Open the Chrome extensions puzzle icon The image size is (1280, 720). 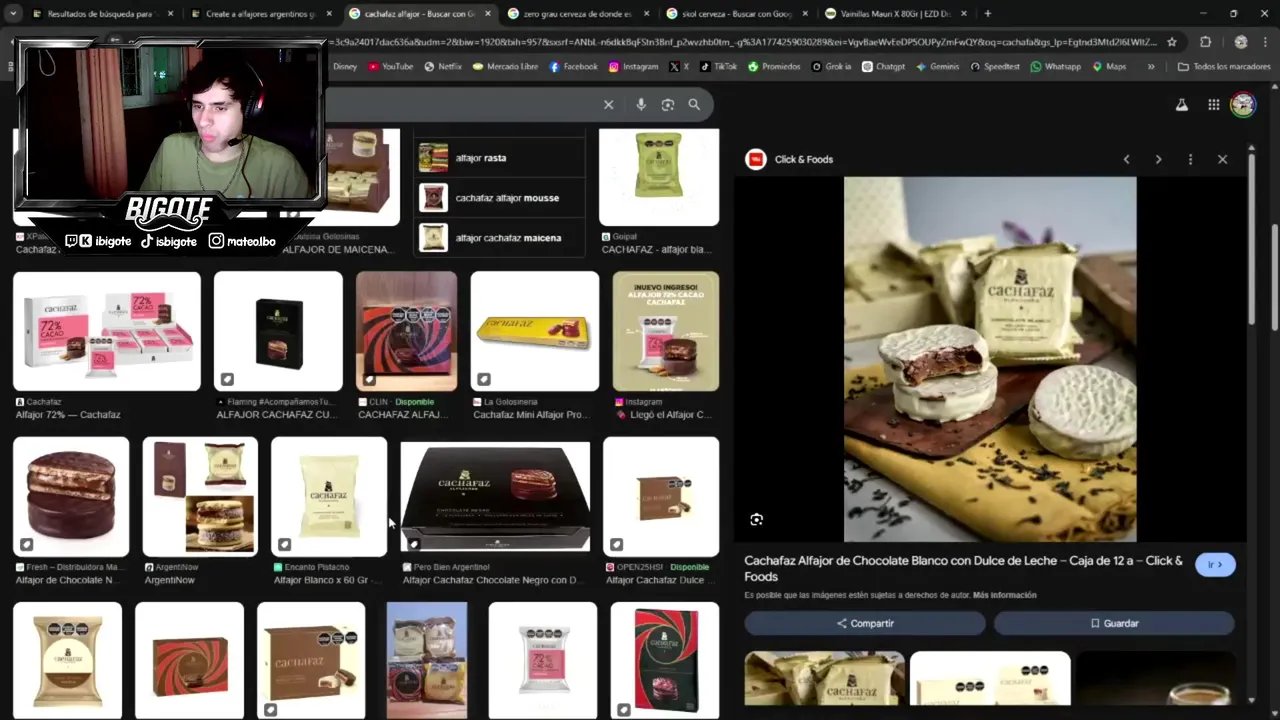pyautogui.click(x=1205, y=42)
